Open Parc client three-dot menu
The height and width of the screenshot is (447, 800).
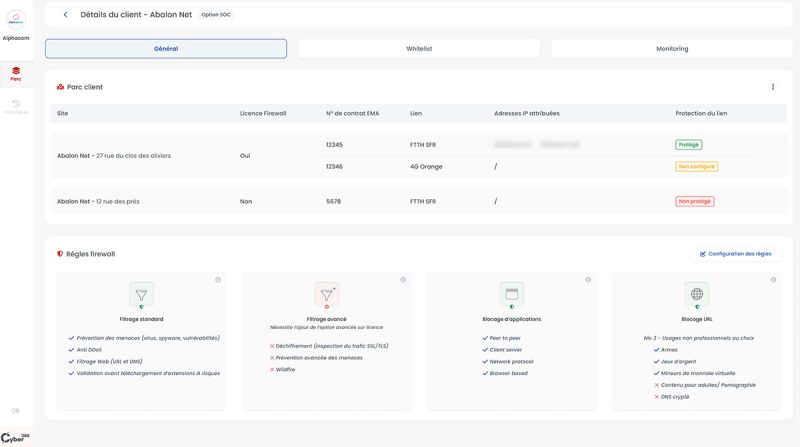[773, 87]
